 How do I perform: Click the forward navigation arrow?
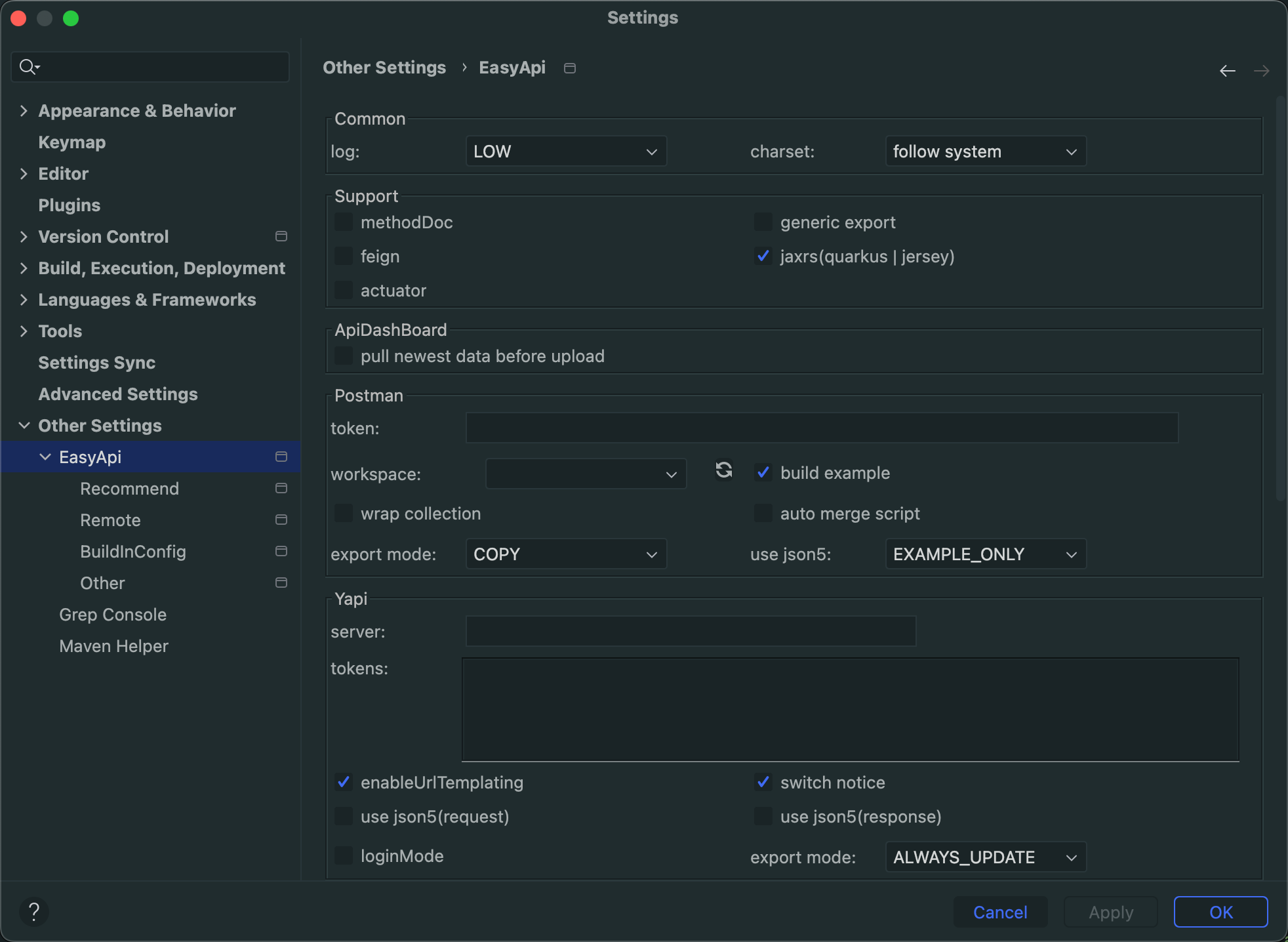pyautogui.click(x=1262, y=70)
